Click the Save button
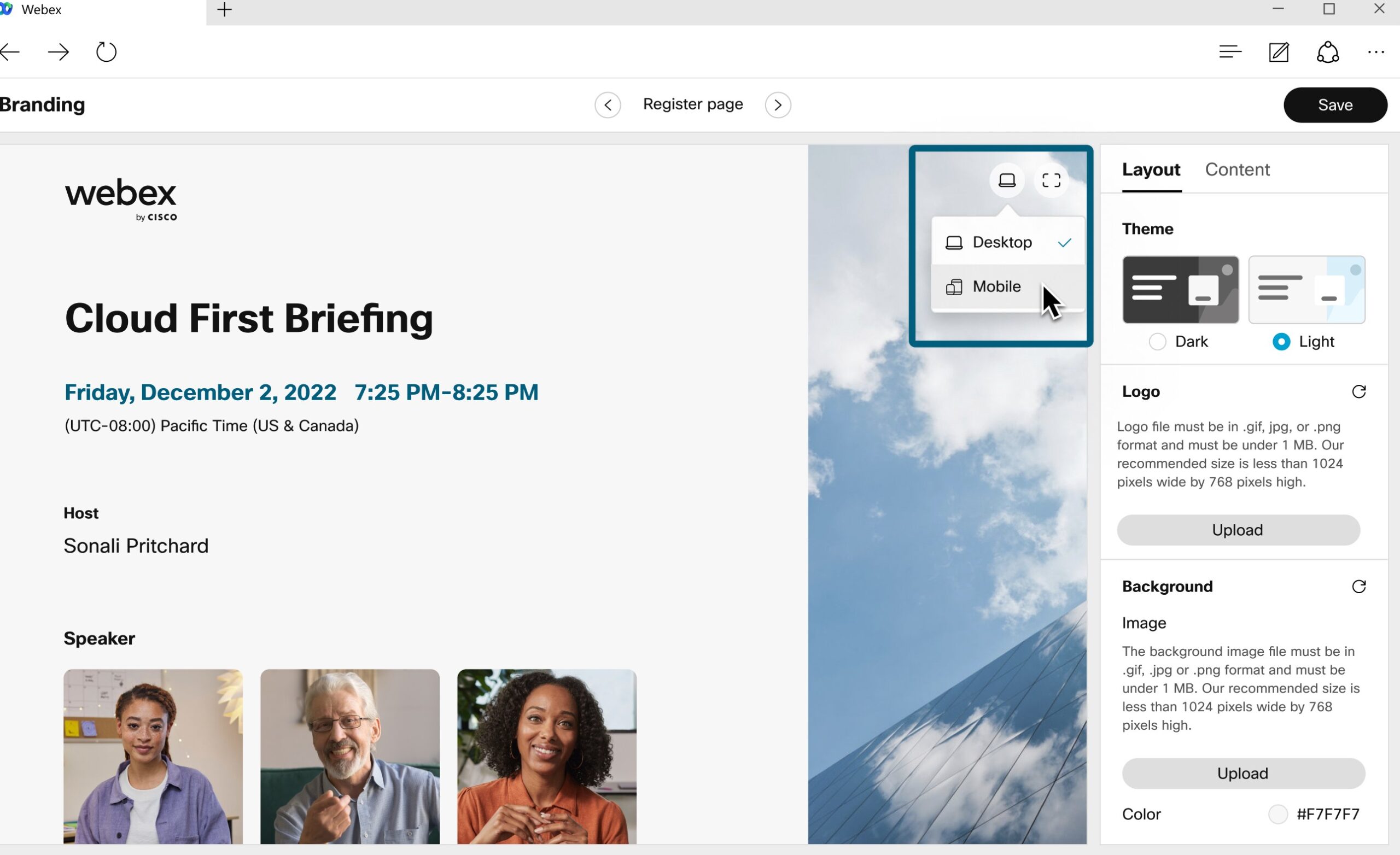Screen dimensions: 1400x855 1335,105
